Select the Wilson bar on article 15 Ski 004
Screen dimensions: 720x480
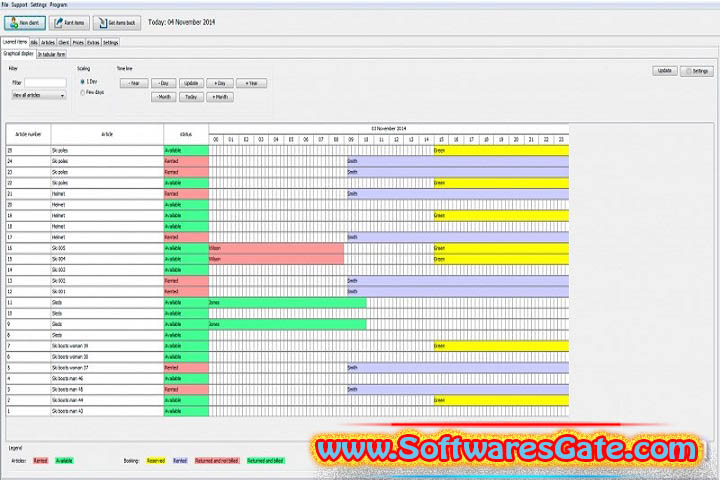tap(276, 259)
